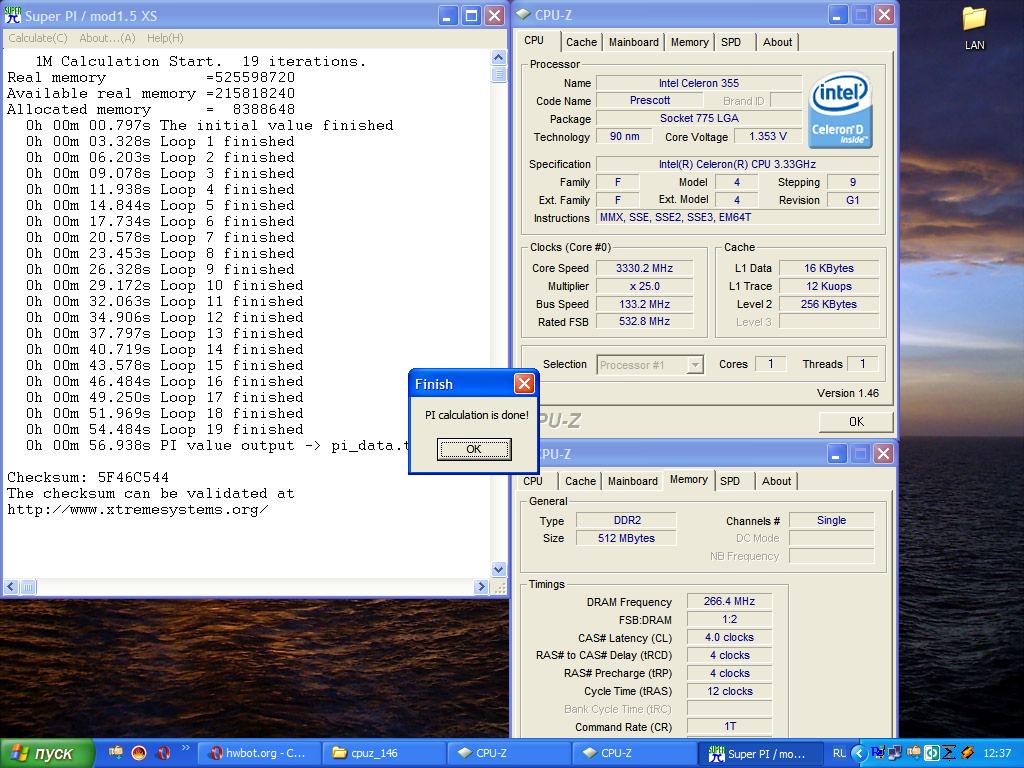This screenshot has height=768, width=1024.
Task: Expand hidden tray icons arrow
Action: pos(859,753)
